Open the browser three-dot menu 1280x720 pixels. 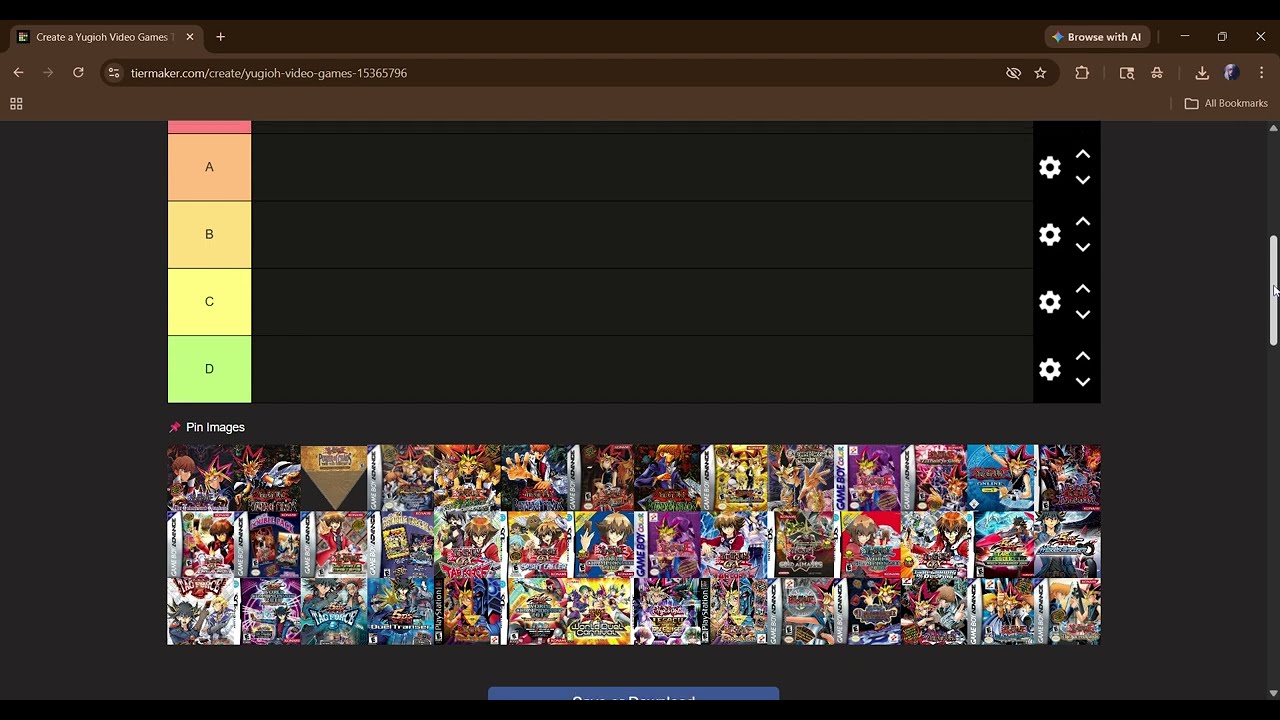coord(1262,72)
